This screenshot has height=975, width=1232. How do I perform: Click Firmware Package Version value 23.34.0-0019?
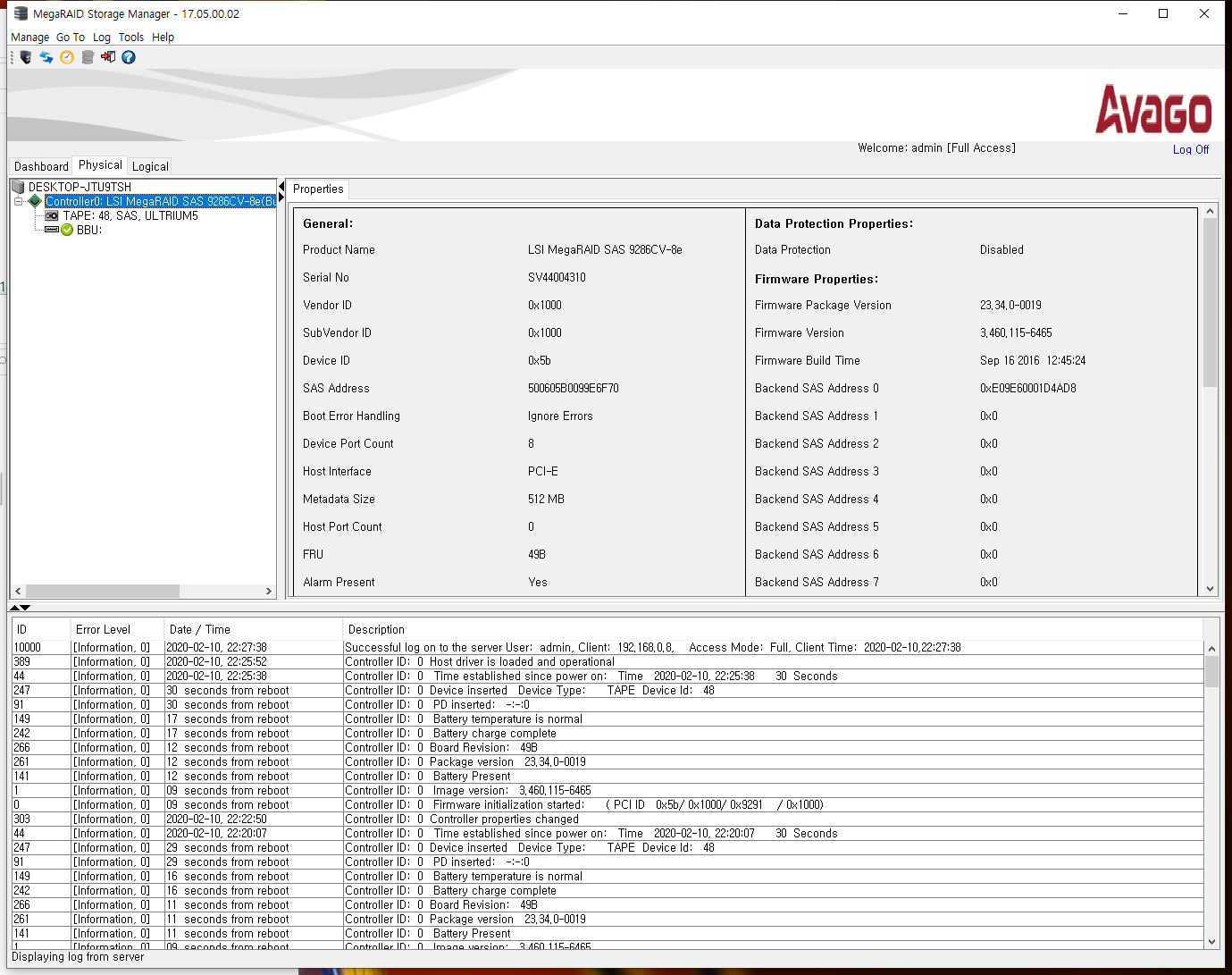point(1010,305)
